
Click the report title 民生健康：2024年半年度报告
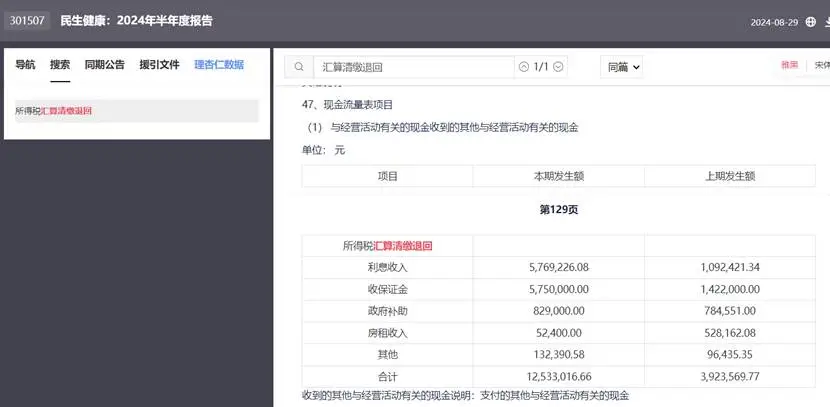click(137, 21)
